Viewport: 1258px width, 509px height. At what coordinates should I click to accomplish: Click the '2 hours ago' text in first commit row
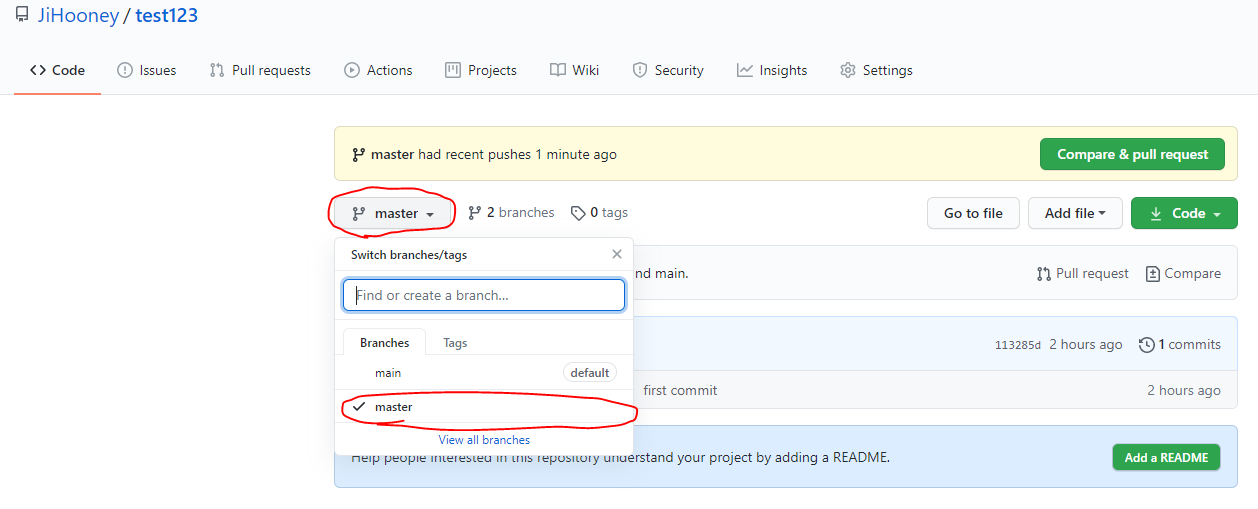point(1184,390)
